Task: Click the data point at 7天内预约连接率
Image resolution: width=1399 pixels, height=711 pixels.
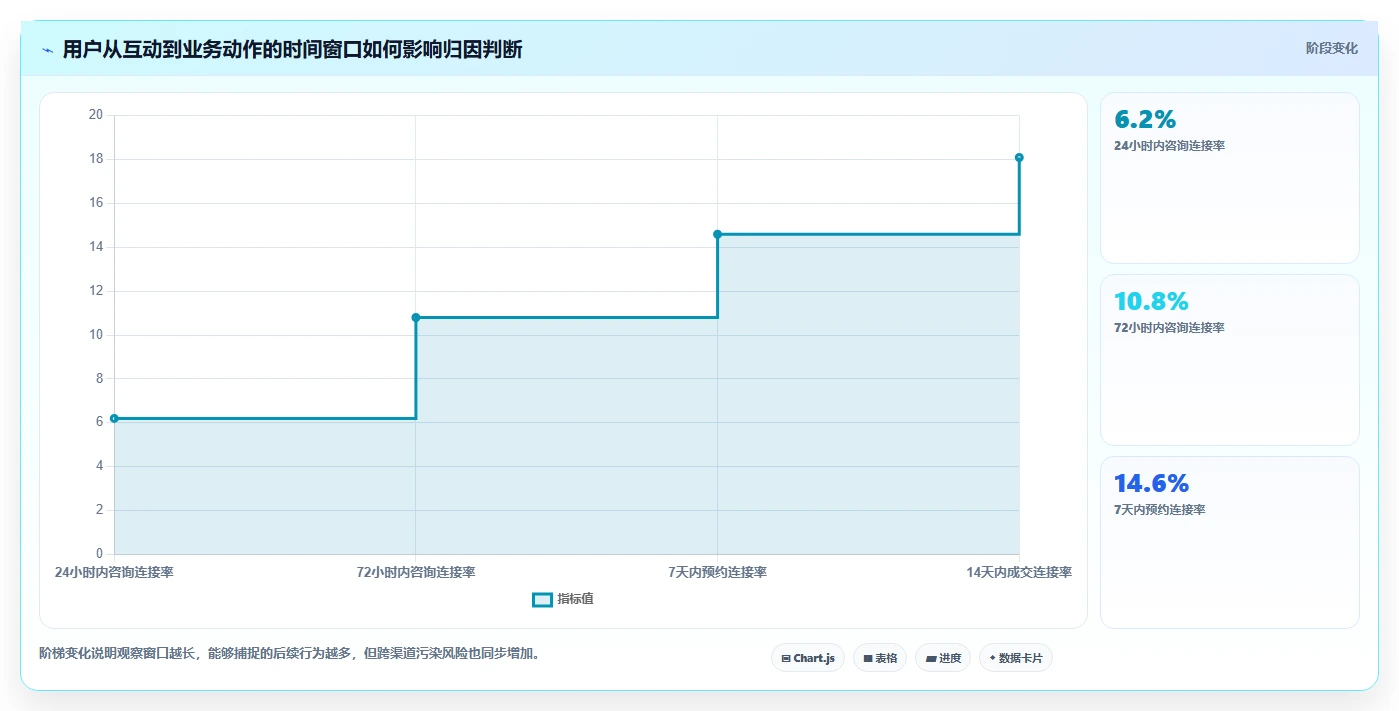Action: [717, 234]
